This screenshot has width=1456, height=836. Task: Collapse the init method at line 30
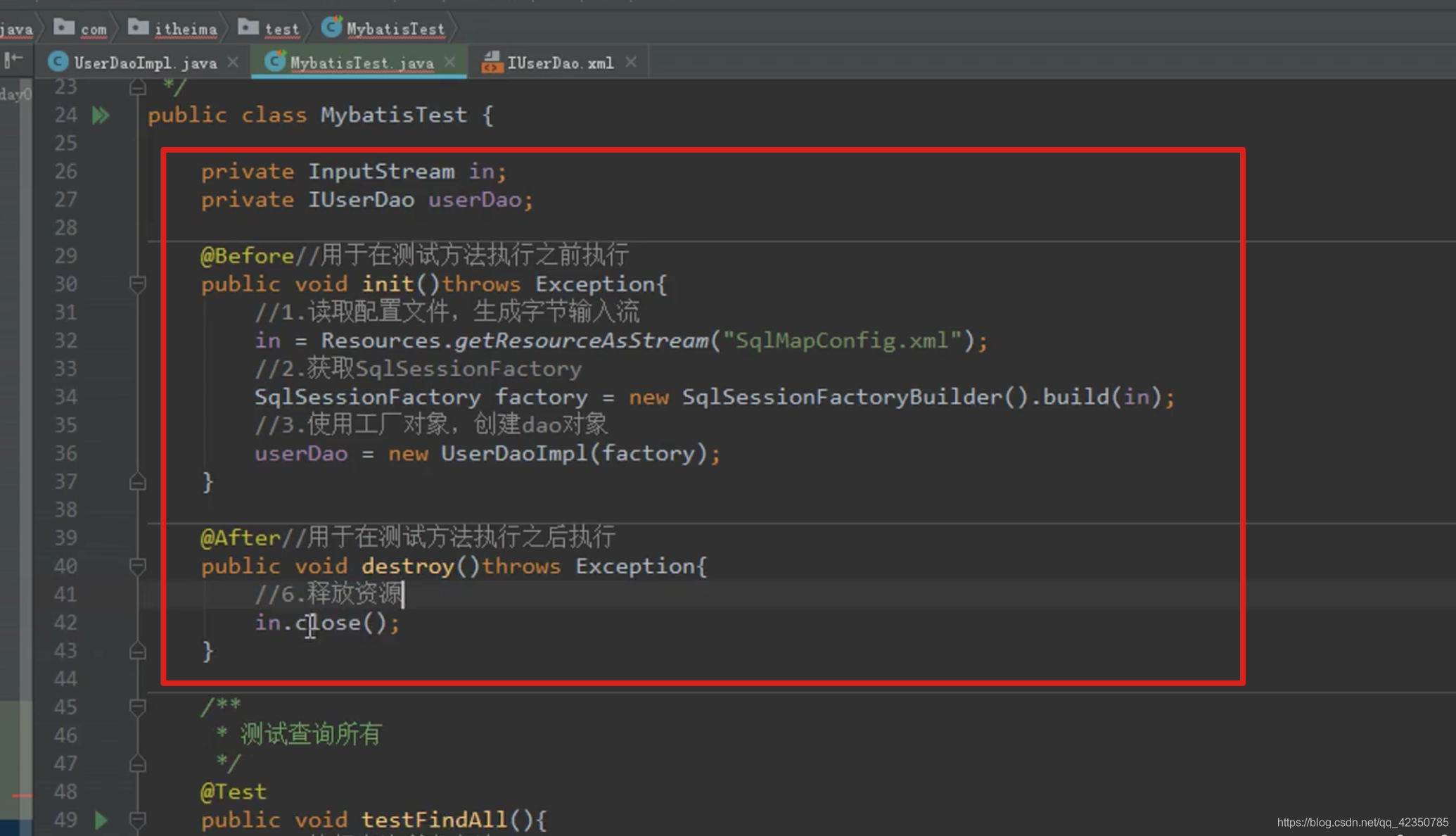coord(138,285)
